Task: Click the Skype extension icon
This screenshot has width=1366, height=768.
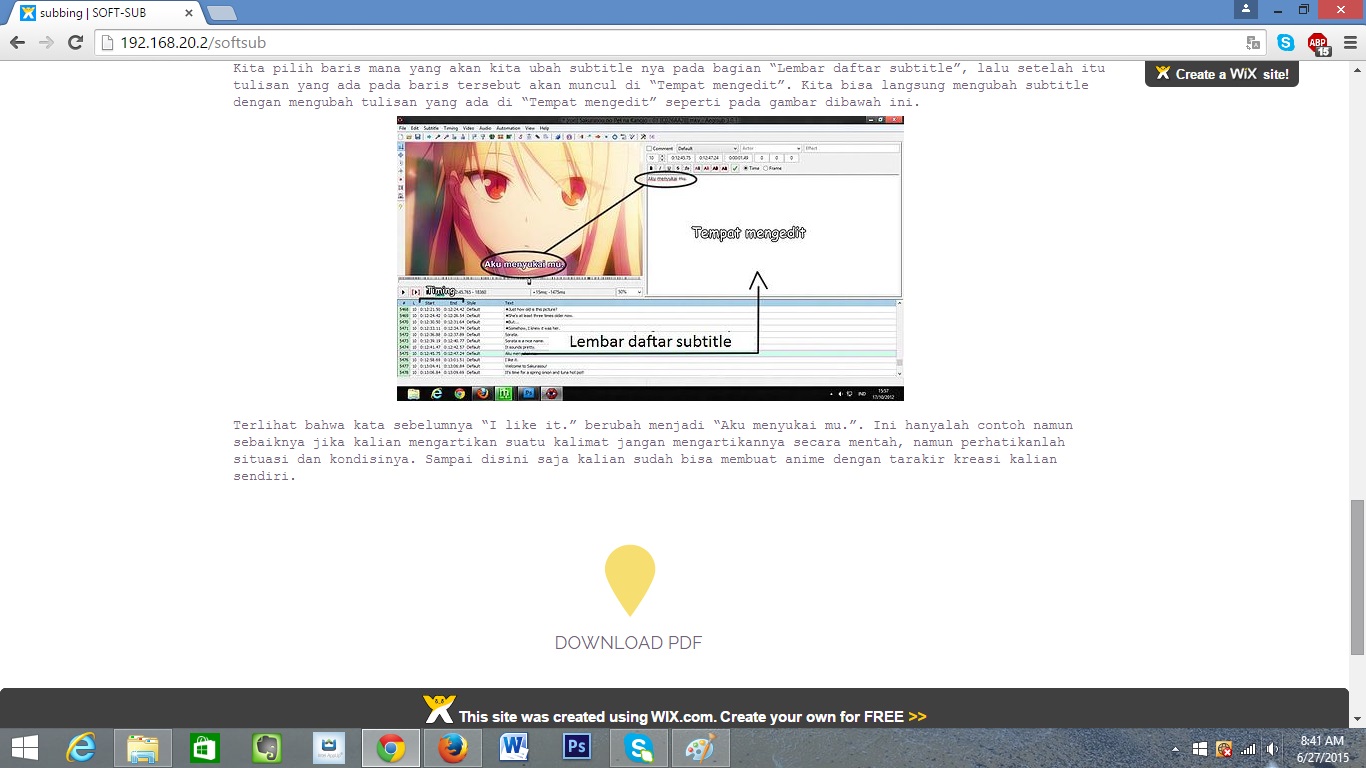Action: pos(1286,43)
